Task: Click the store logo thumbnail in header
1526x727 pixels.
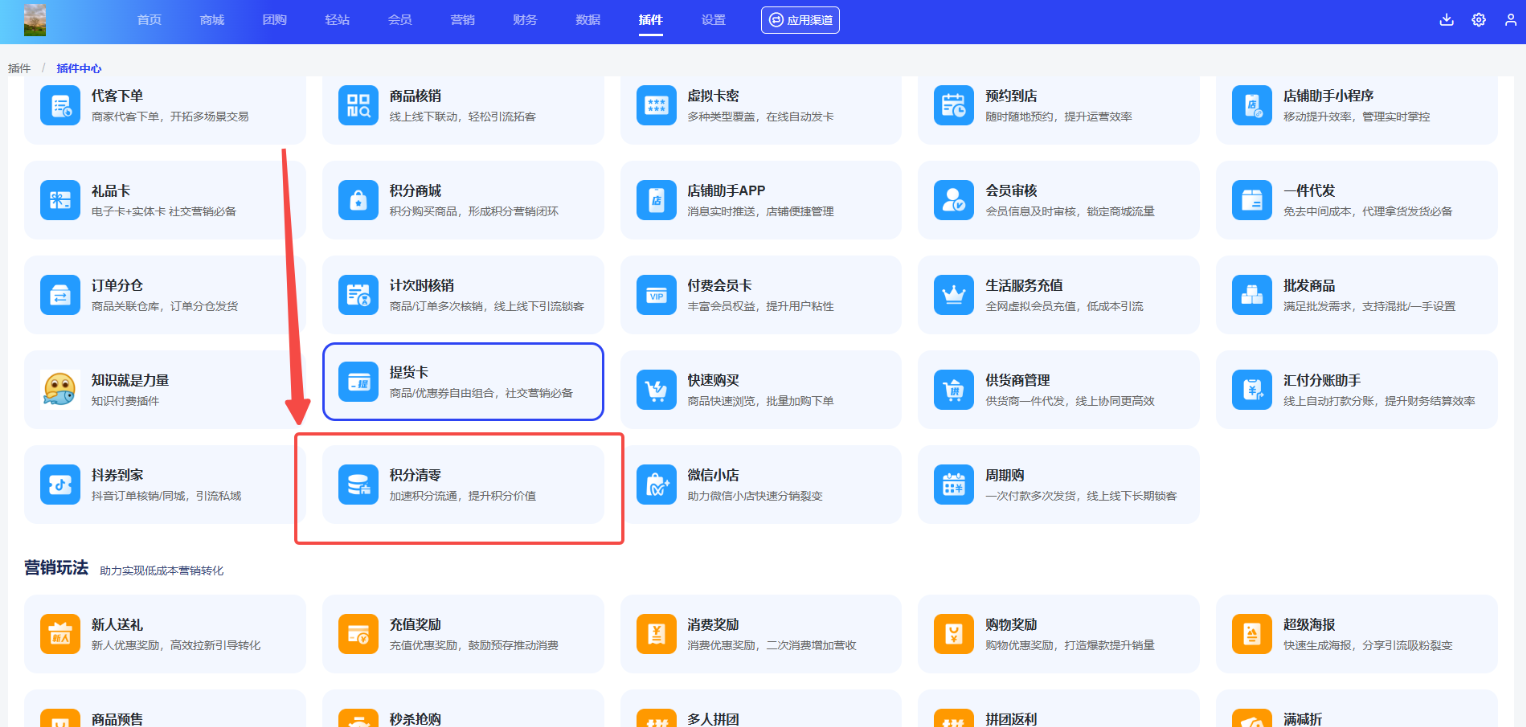Action: [35, 20]
